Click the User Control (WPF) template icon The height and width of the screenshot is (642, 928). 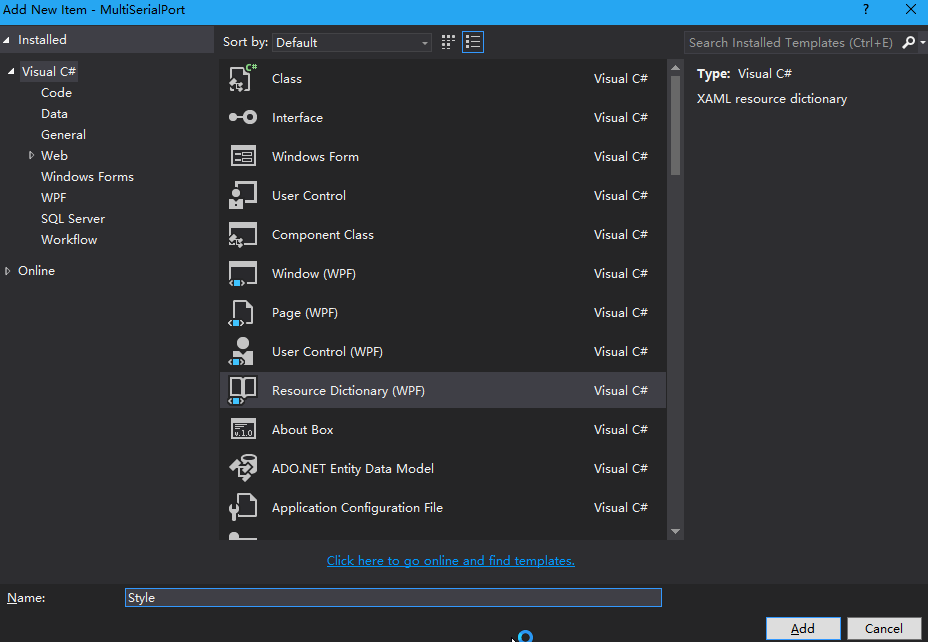tap(241, 351)
